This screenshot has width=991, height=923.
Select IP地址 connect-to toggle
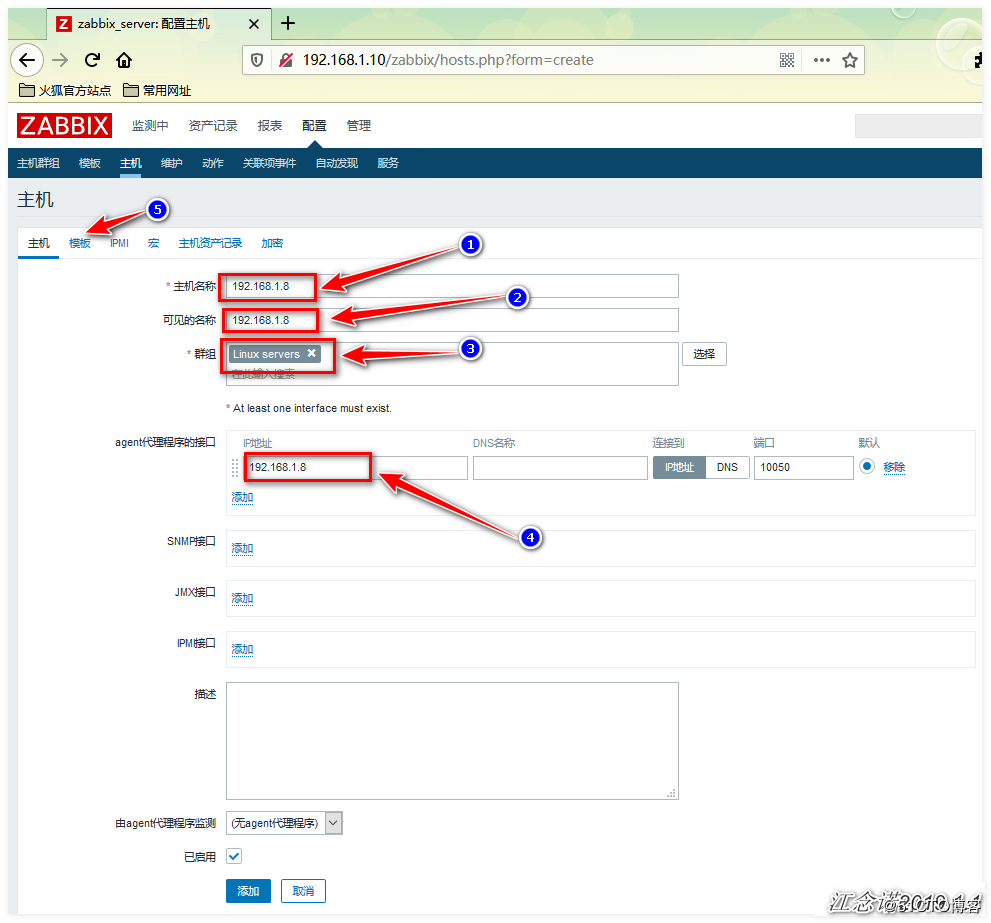679,468
